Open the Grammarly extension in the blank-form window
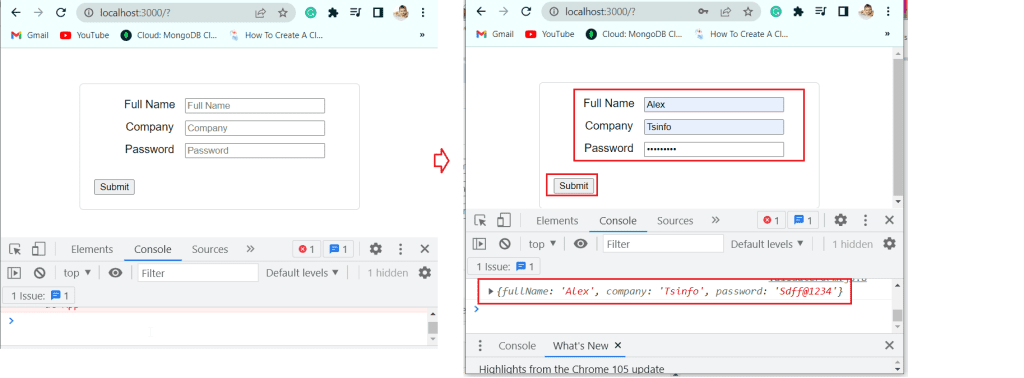Image resolution: width=1024 pixels, height=378 pixels. 312,12
